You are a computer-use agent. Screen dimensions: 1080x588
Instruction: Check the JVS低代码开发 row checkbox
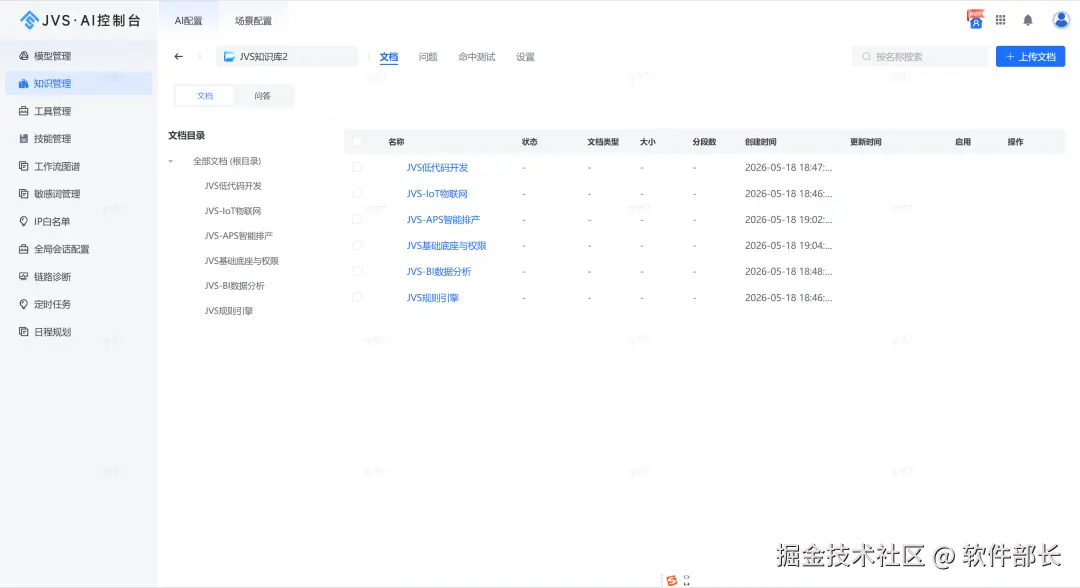pyautogui.click(x=357, y=167)
